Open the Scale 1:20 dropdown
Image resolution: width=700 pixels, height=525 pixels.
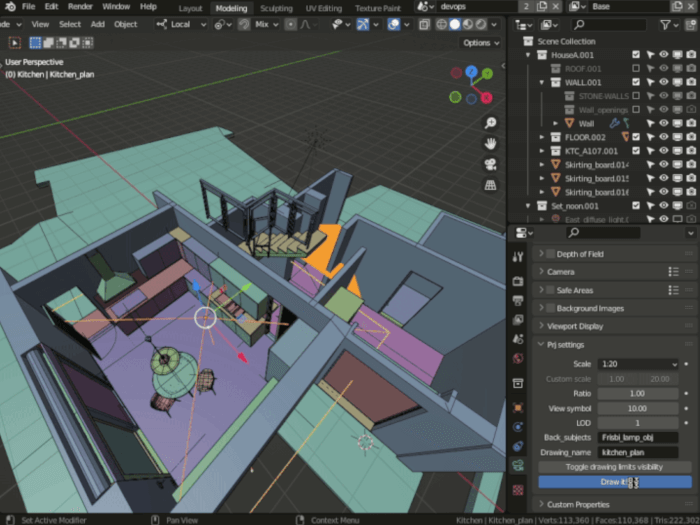coord(638,364)
